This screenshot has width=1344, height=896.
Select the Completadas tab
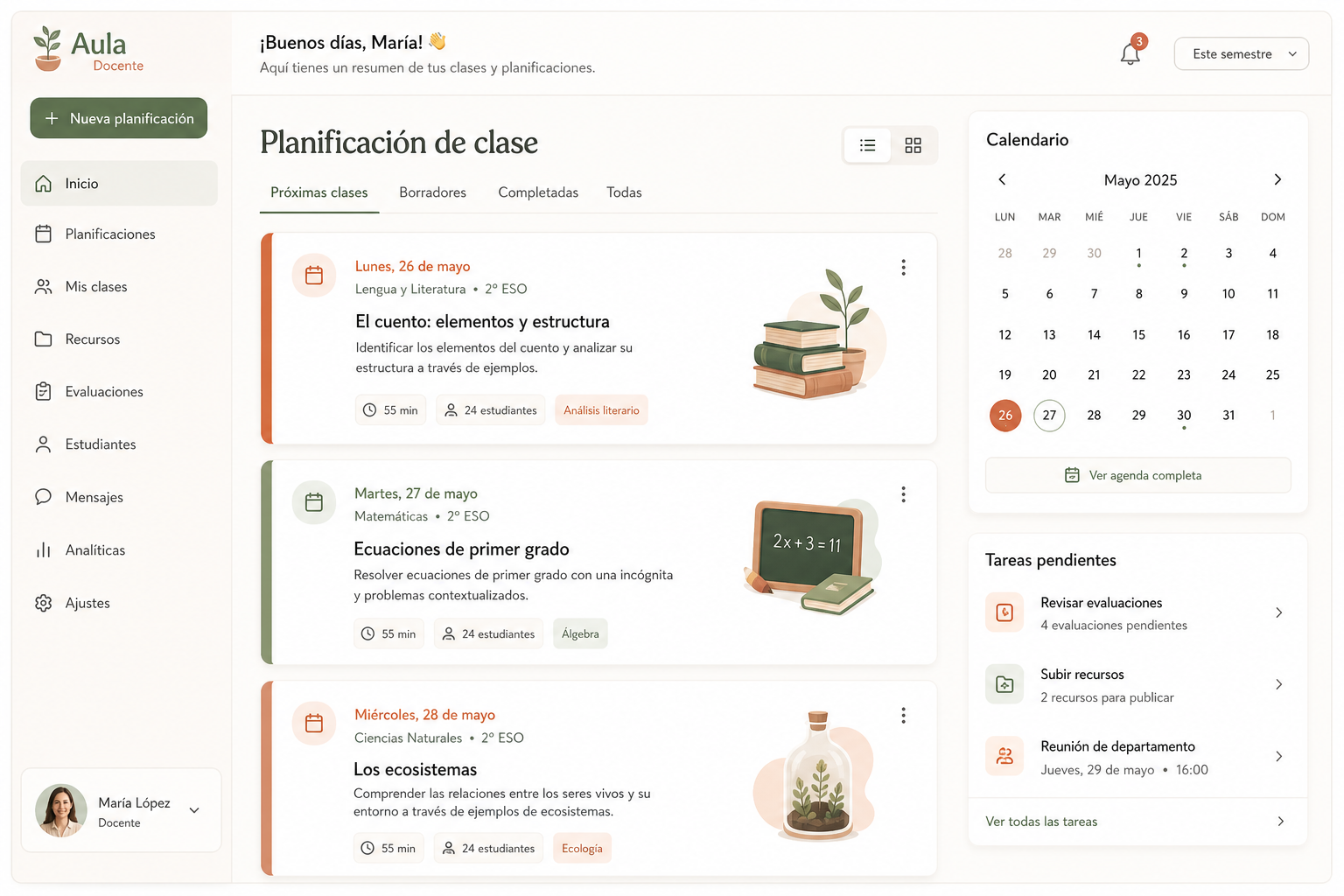(538, 192)
